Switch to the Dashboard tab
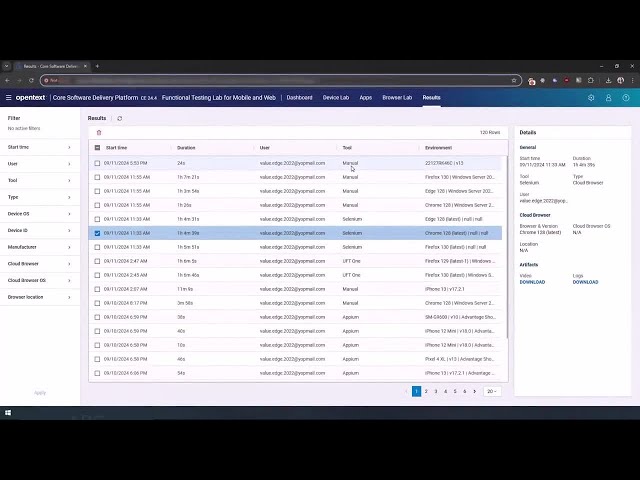Screen dimensions: 640x480 click(x=300, y=98)
